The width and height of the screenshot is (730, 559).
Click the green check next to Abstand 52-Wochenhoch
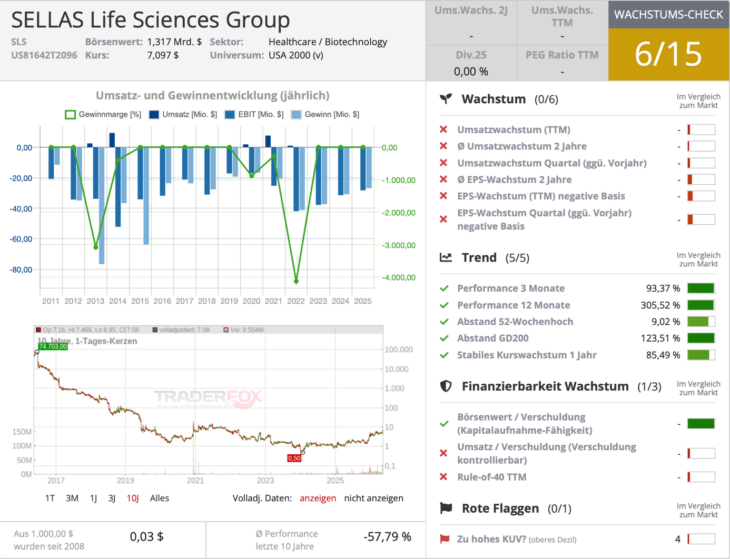[444, 322]
